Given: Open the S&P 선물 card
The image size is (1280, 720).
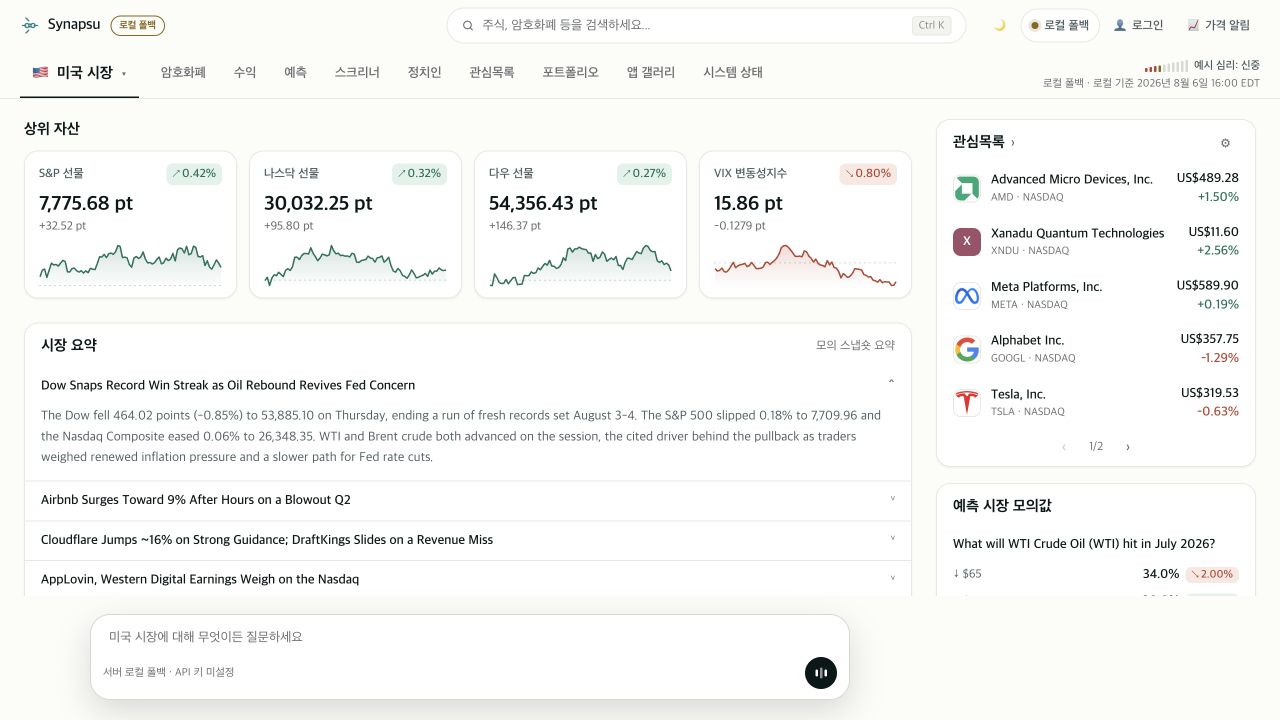Looking at the screenshot, I should (x=130, y=224).
